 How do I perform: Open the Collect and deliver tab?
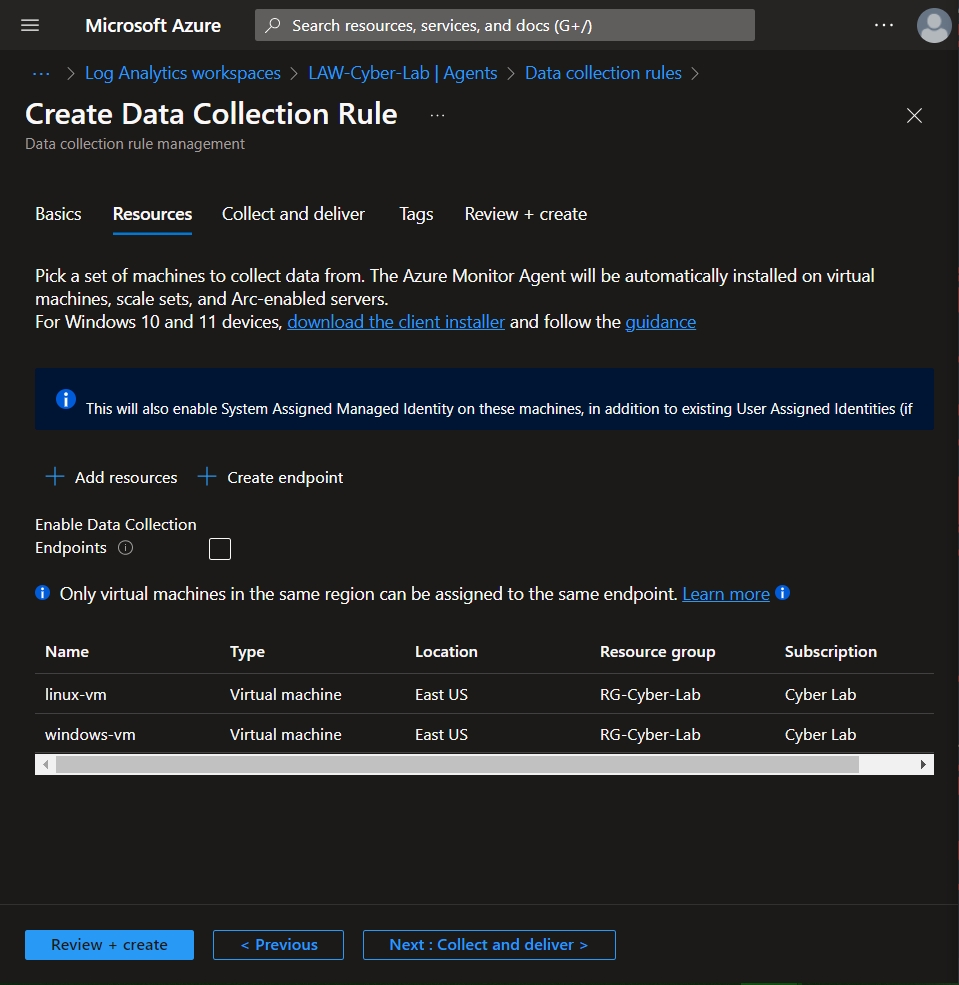click(x=293, y=214)
